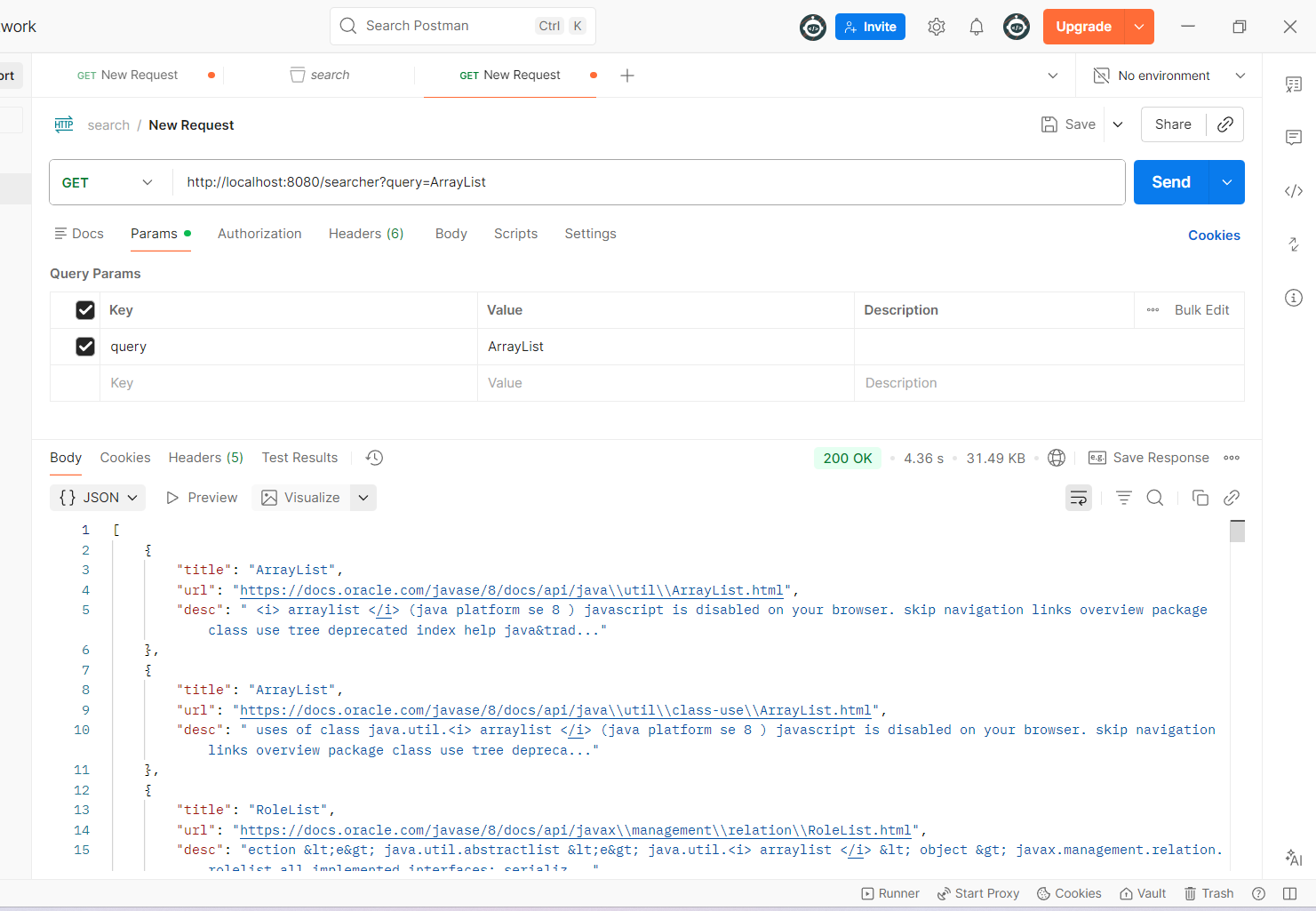
Task: Click Start Proxy in status bar
Action: point(978,893)
